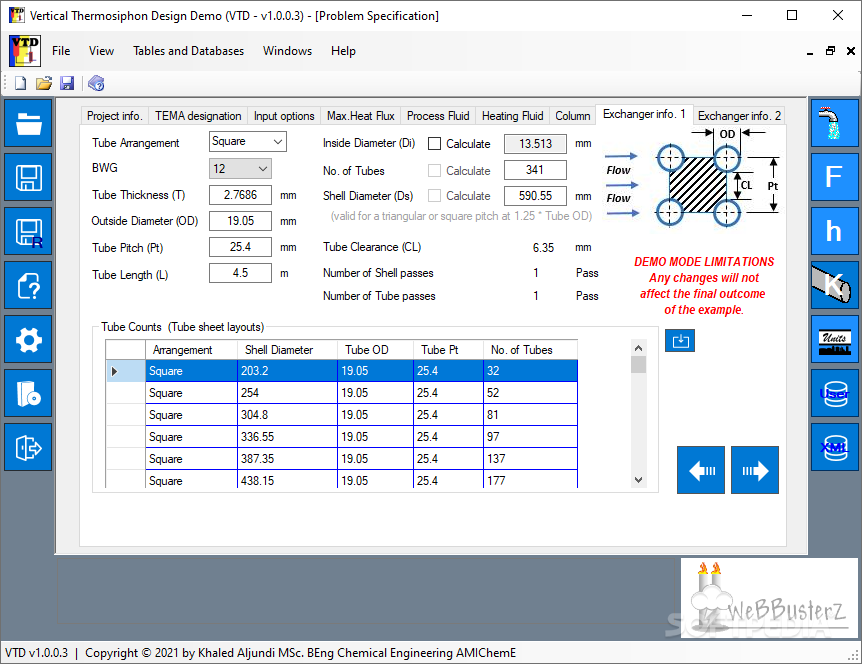862x664 pixels.
Task: Click the water faucet icon on right panel
Action: coord(835,123)
